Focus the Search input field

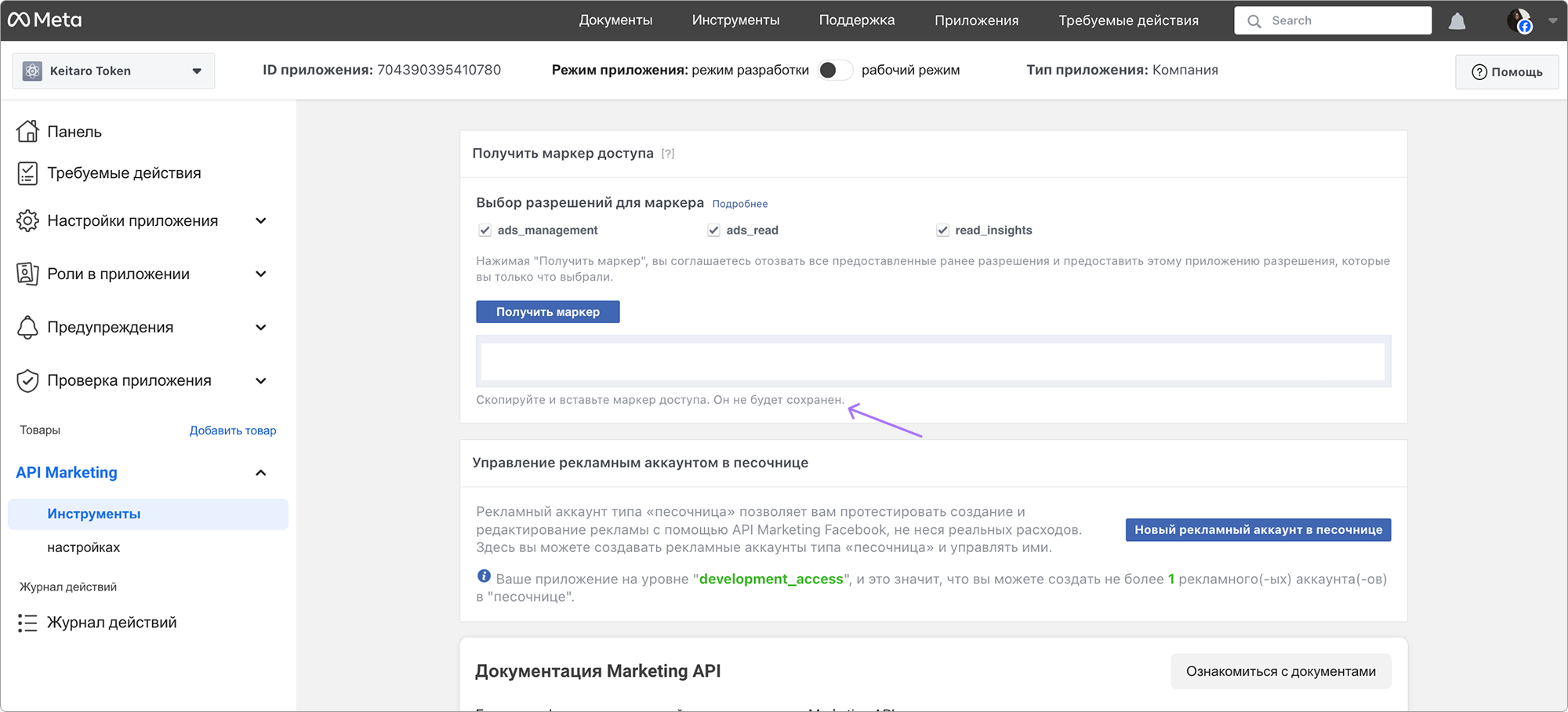coord(1333,20)
